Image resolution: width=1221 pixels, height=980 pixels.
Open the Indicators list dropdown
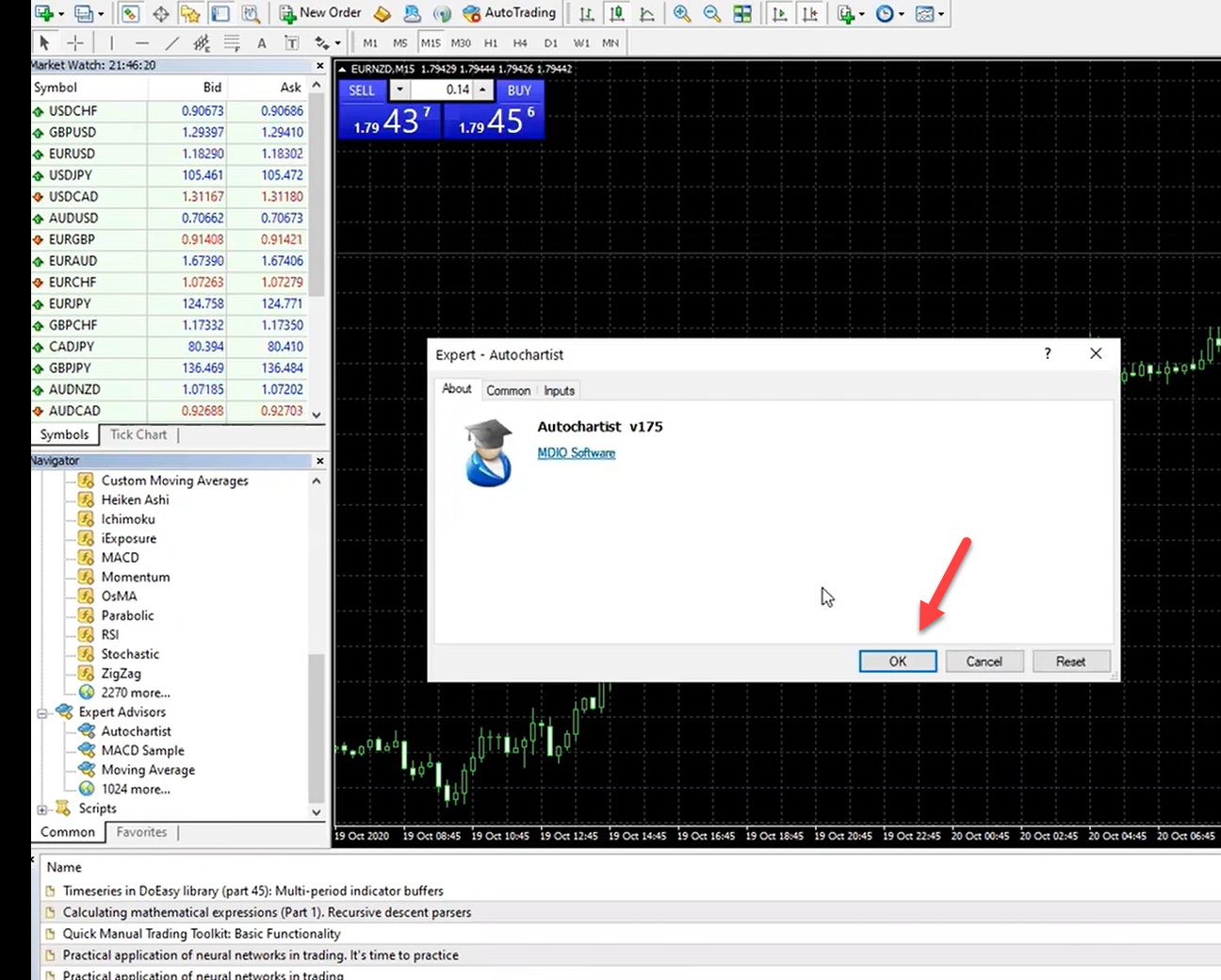pyautogui.click(x=850, y=13)
